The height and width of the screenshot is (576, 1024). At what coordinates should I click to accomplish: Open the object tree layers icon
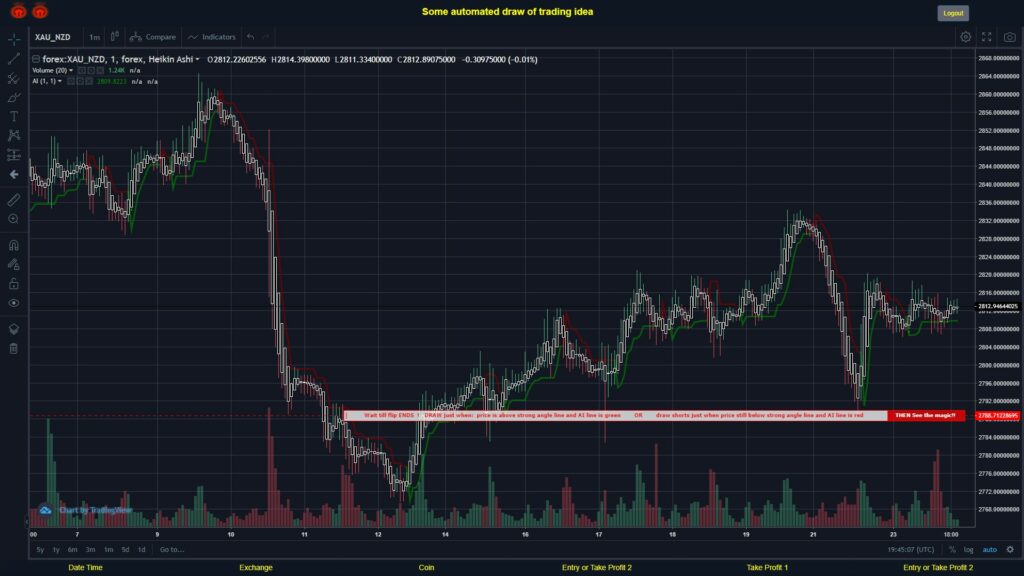point(14,328)
